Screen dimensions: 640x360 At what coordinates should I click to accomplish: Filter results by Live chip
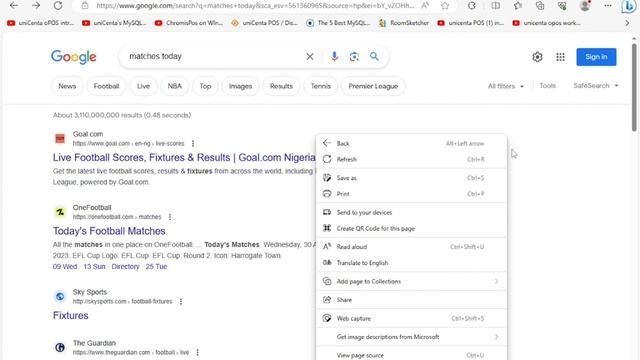coord(143,86)
